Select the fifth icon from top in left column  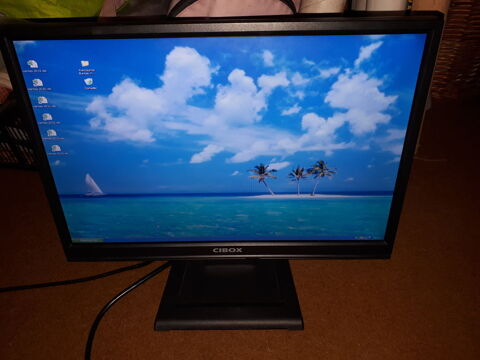tap(52, 133)
